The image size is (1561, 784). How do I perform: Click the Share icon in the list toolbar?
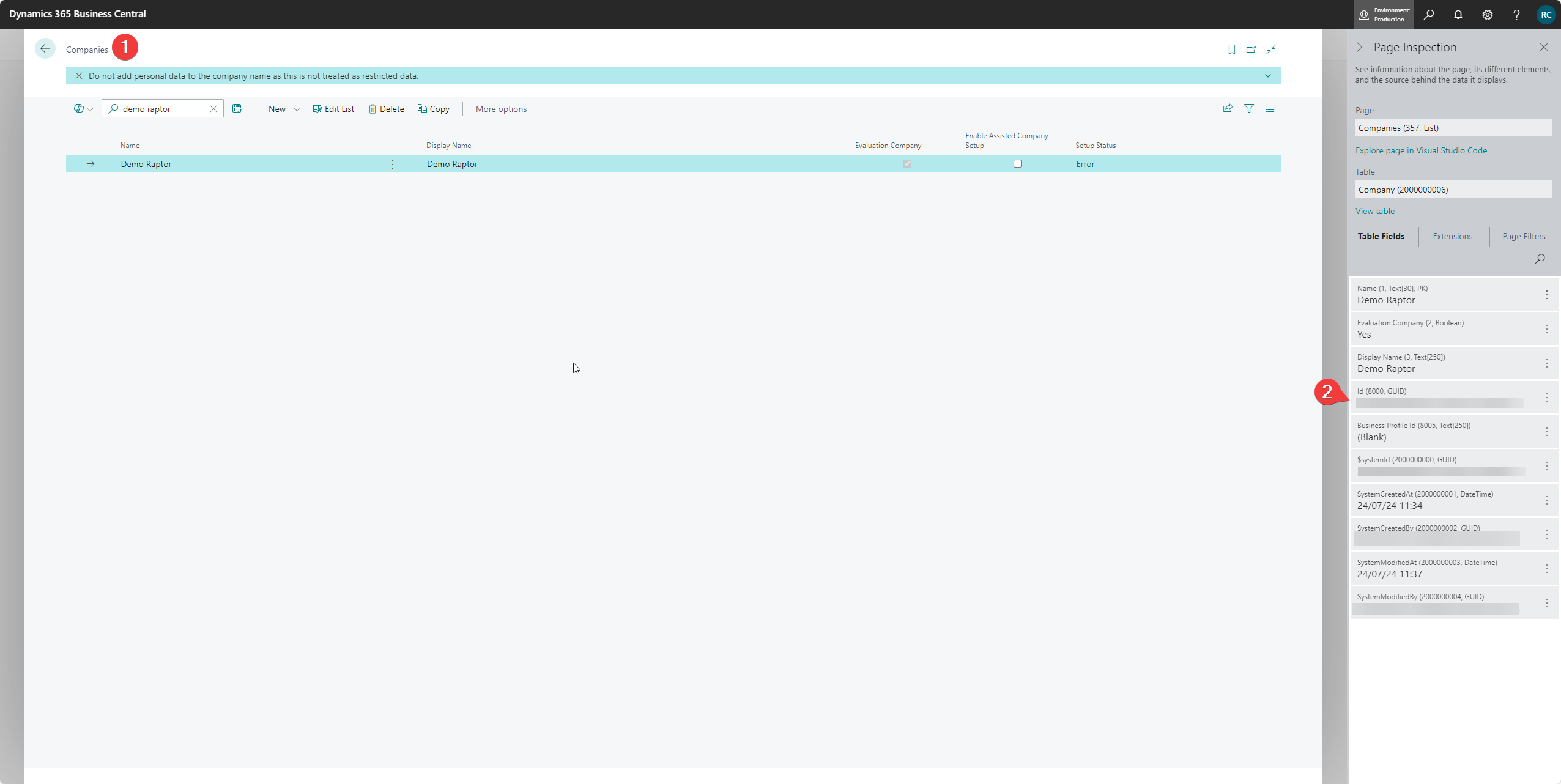[x=1227, y=109]
